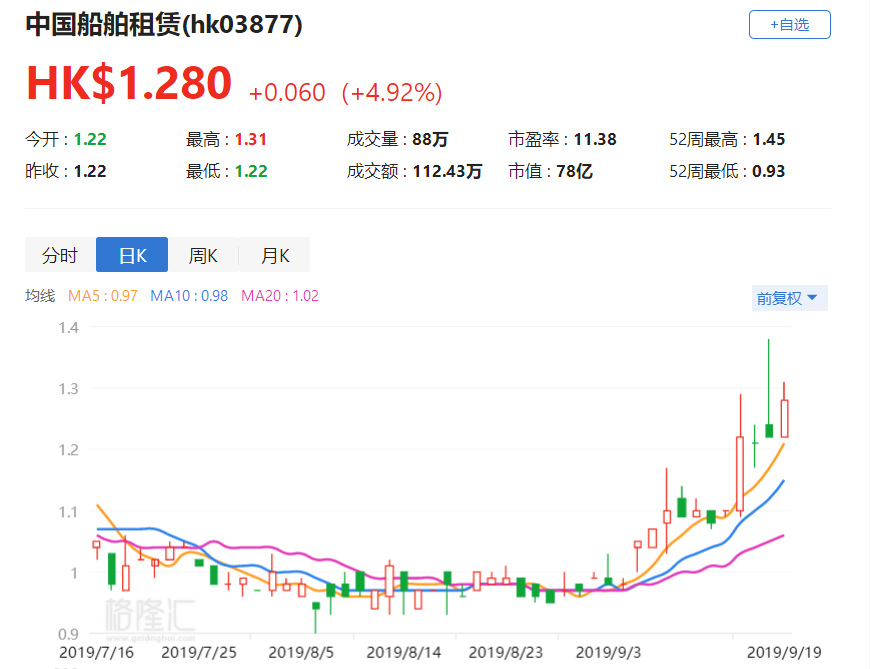Click the 市盈率 value 11.38

[595, 139]
